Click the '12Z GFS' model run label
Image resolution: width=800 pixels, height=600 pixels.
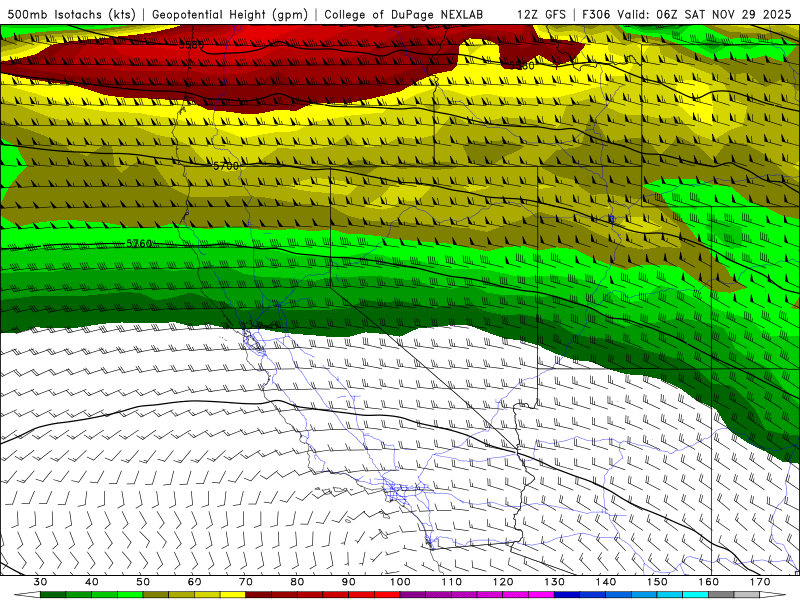point(541,14)
